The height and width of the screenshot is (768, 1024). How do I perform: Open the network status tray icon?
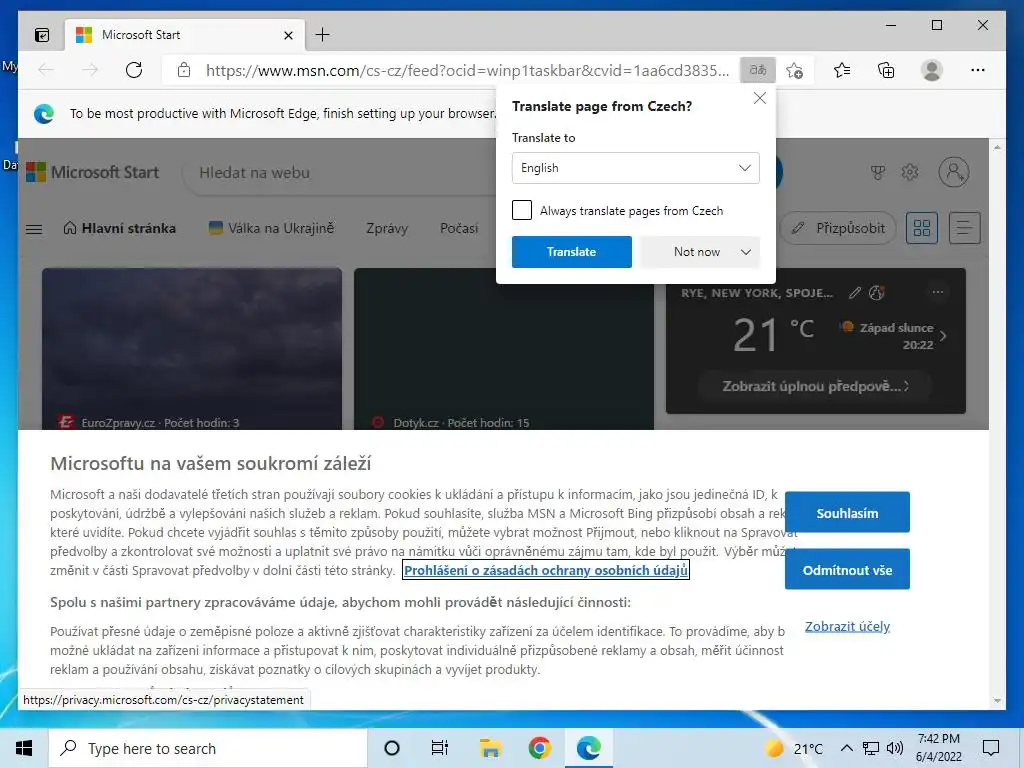(871, 748)
